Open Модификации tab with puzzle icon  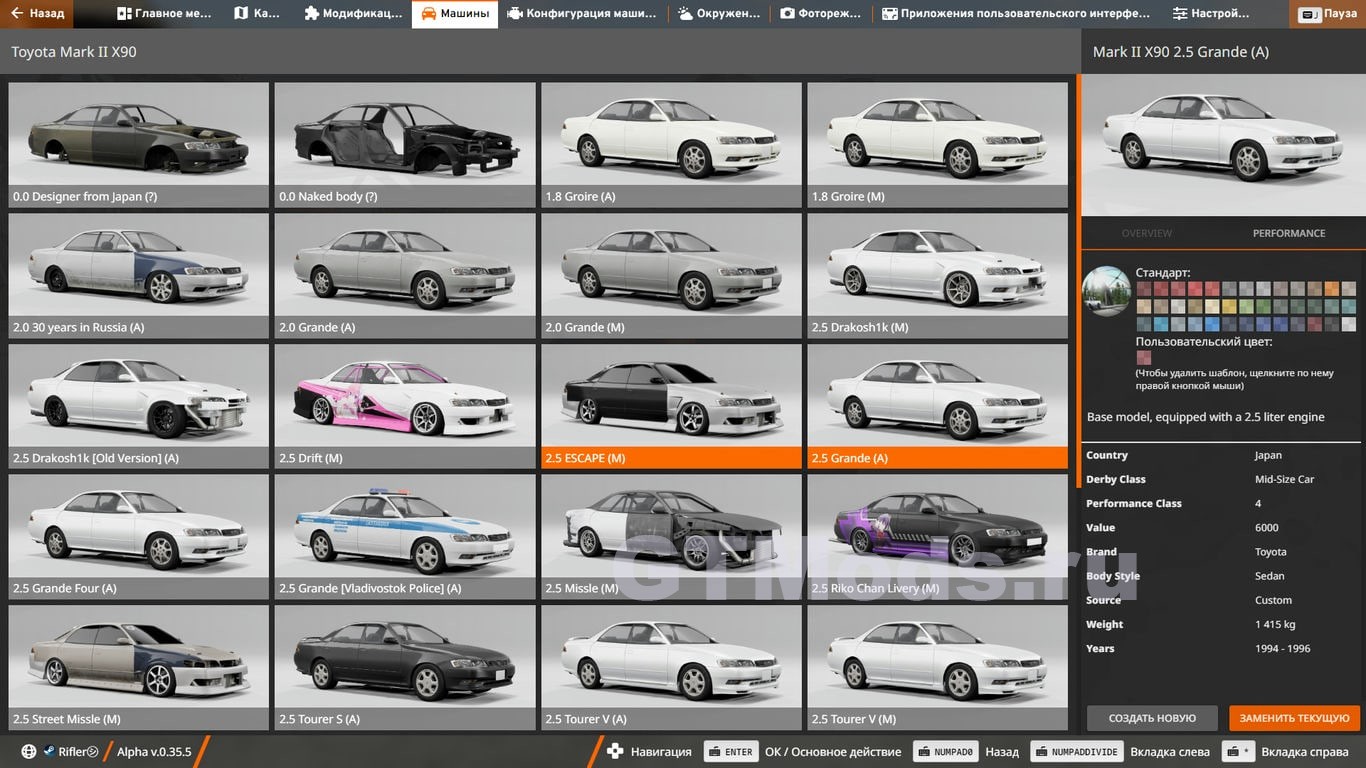click(353, 14)
